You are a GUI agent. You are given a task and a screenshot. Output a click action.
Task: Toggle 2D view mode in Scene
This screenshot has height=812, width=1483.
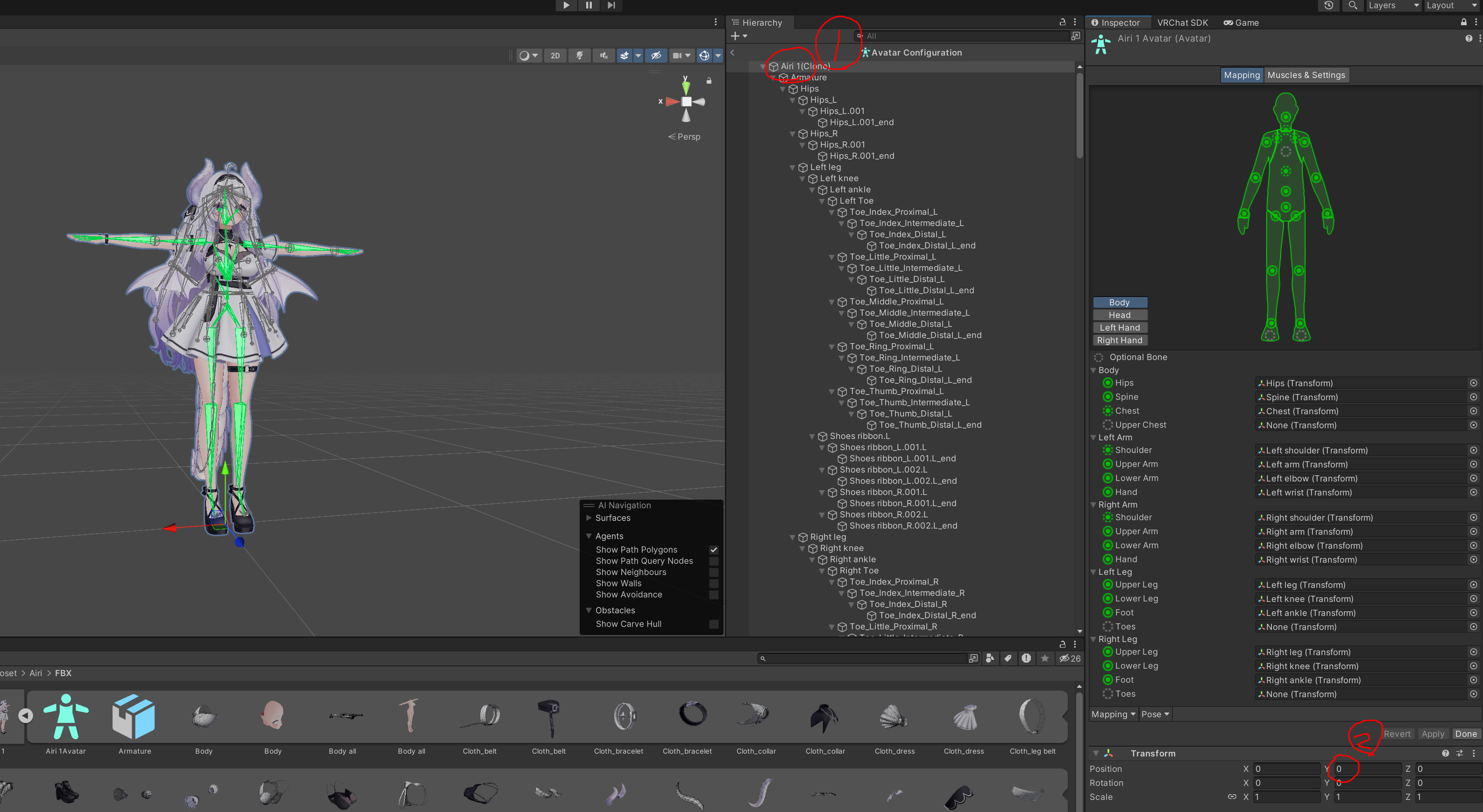click(555, 56)
